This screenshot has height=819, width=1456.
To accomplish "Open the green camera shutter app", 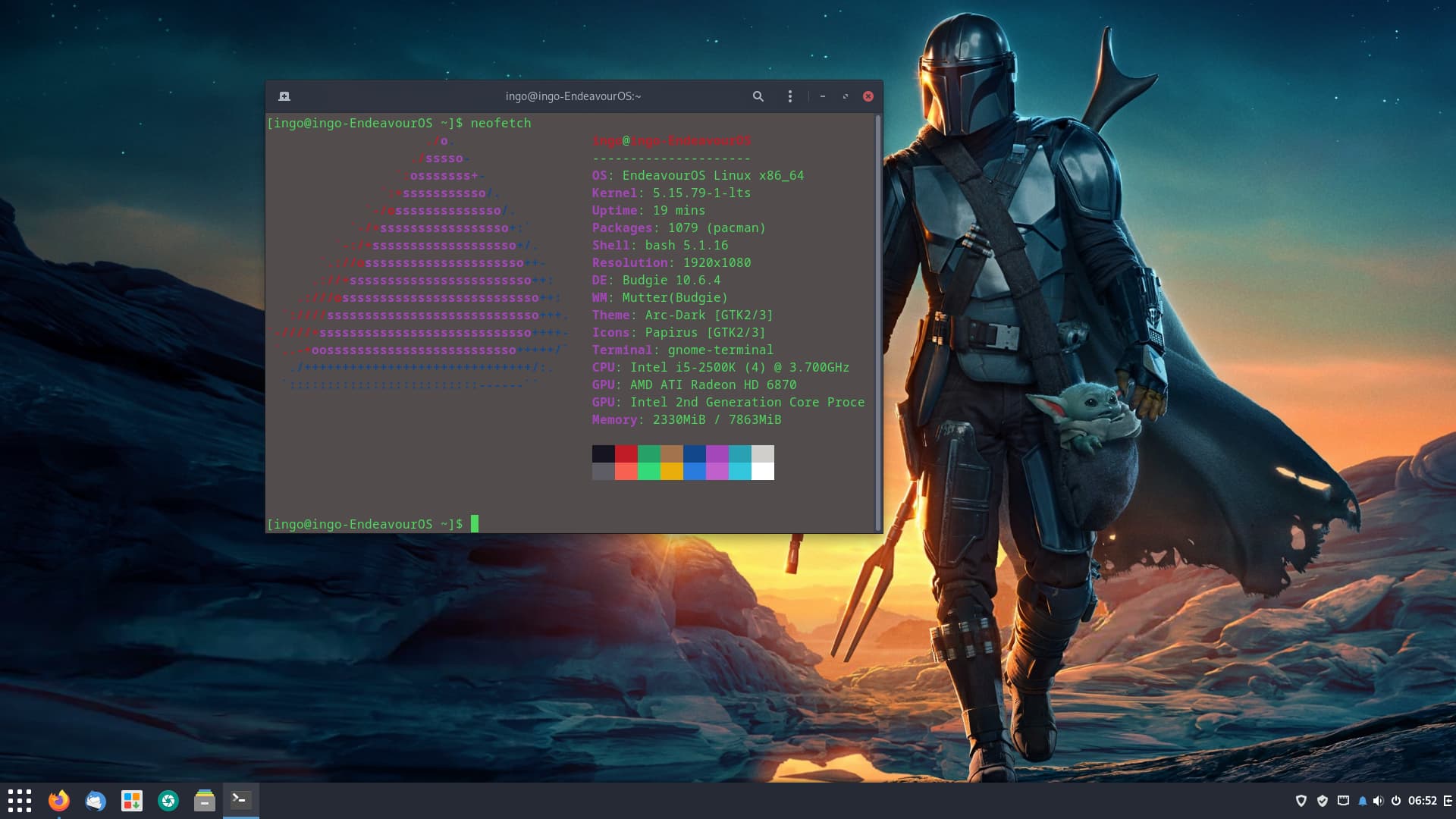I will pyautogui.click(x=168, y=801).
